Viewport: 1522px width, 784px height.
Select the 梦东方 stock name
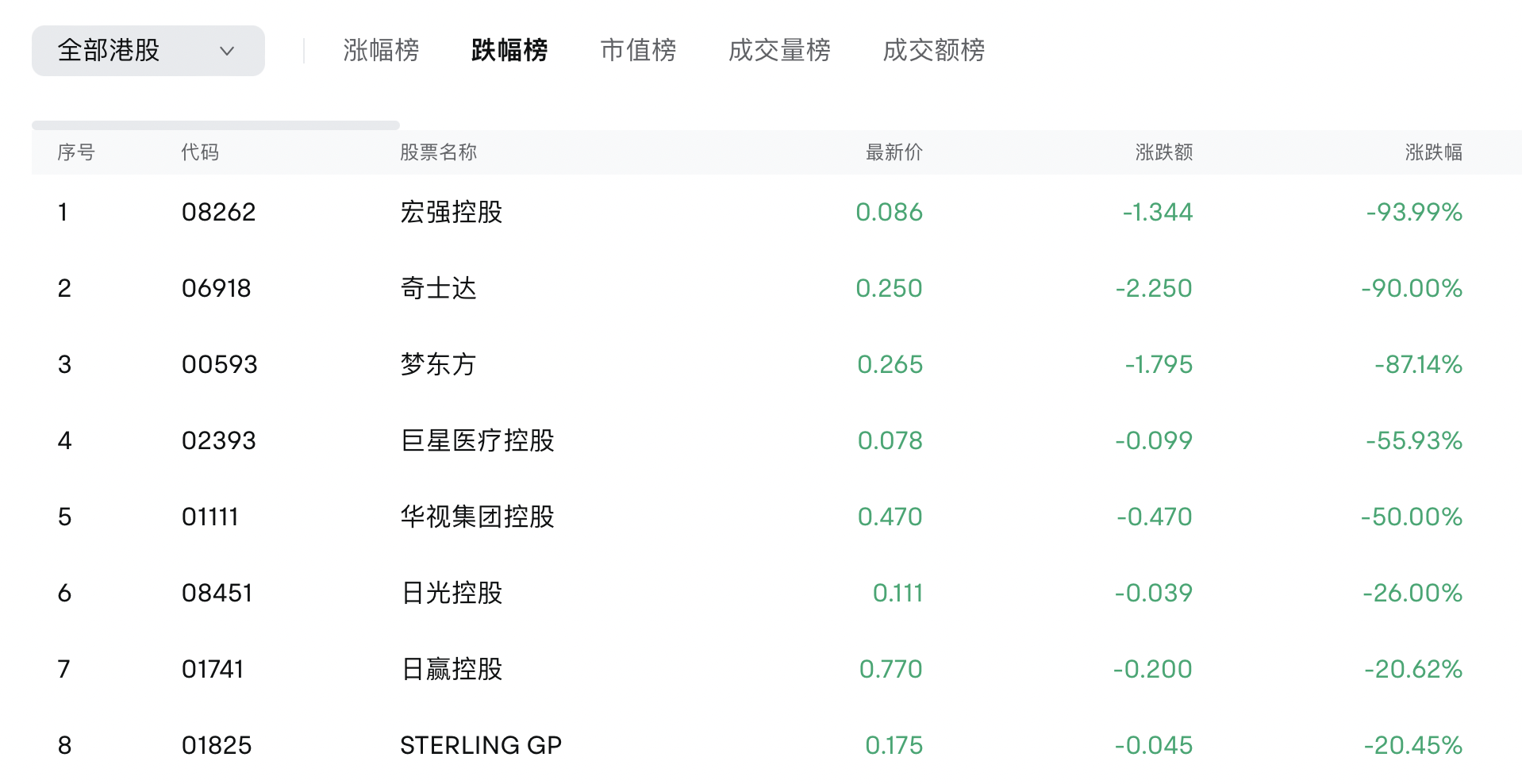point(438,365)
